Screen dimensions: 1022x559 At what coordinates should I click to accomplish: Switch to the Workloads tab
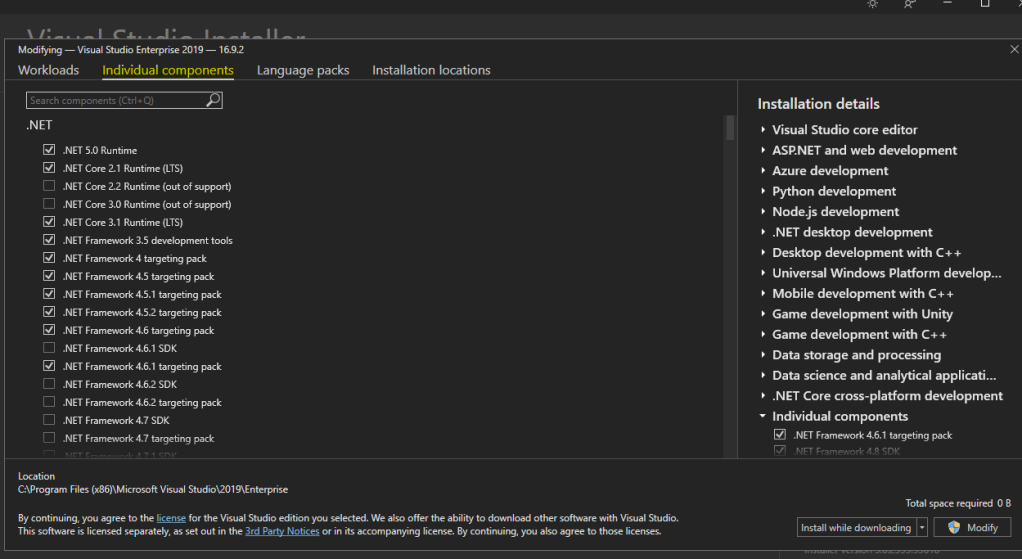pyautogui.click(x=48, y=70)
